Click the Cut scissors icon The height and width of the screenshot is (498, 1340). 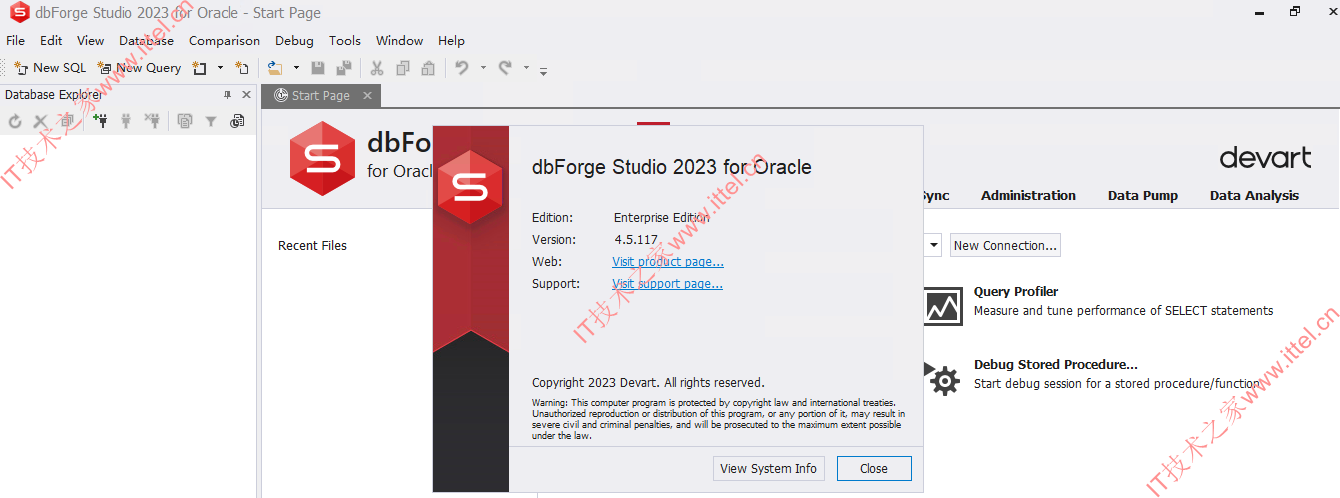pyautogui.click(x=377, y=68)
